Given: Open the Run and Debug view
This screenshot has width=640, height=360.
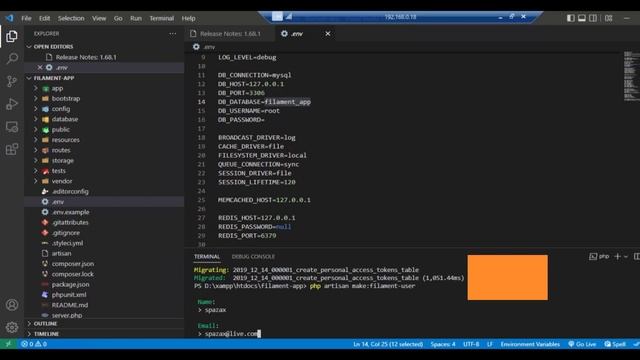Looking at the screenshot, I should [12, 104].
